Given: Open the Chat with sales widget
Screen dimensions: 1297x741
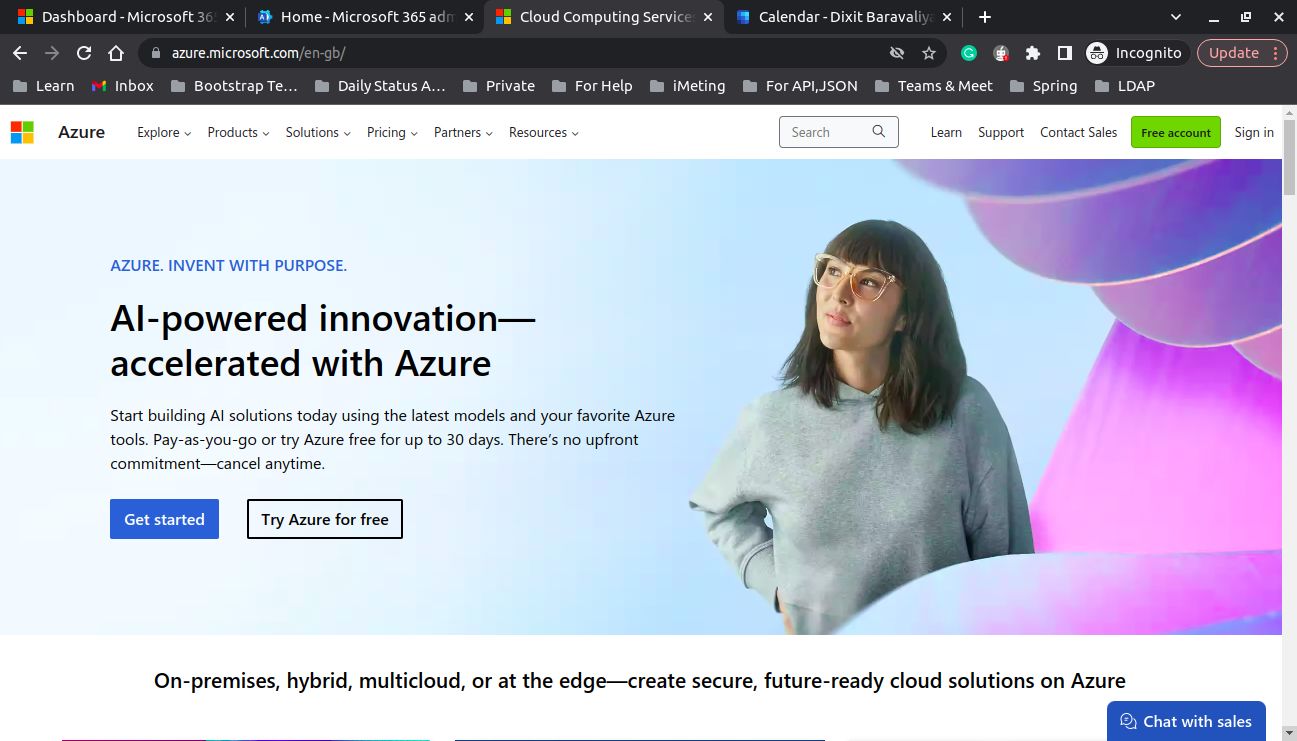Looking at the screenshot, I should pyautogui.click(x=1186, y=721).
